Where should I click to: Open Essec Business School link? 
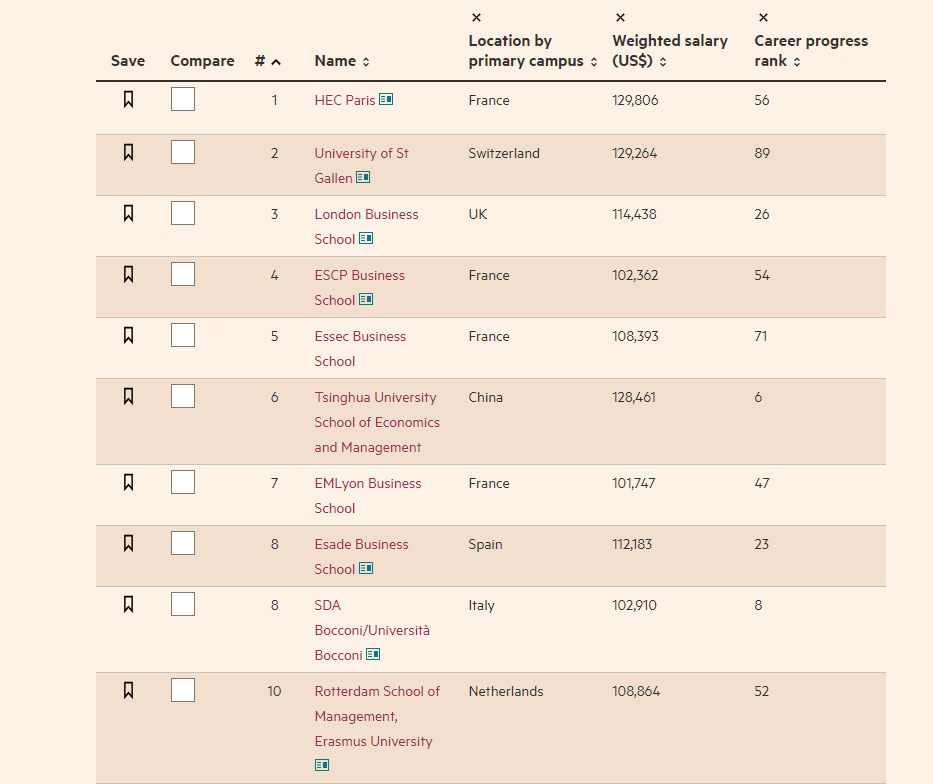point(360,349)
